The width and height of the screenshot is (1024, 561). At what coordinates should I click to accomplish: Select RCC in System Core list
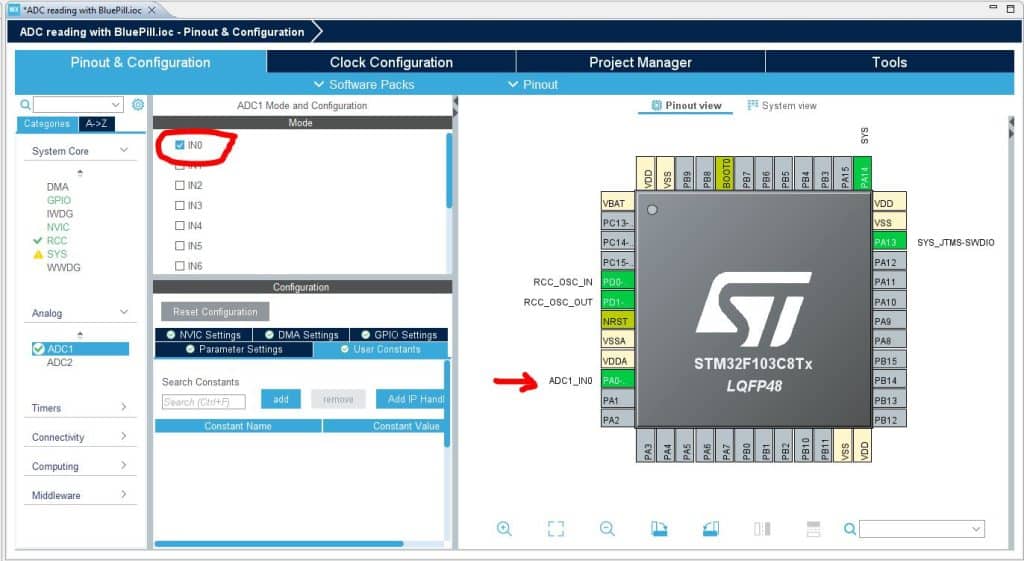57,240
